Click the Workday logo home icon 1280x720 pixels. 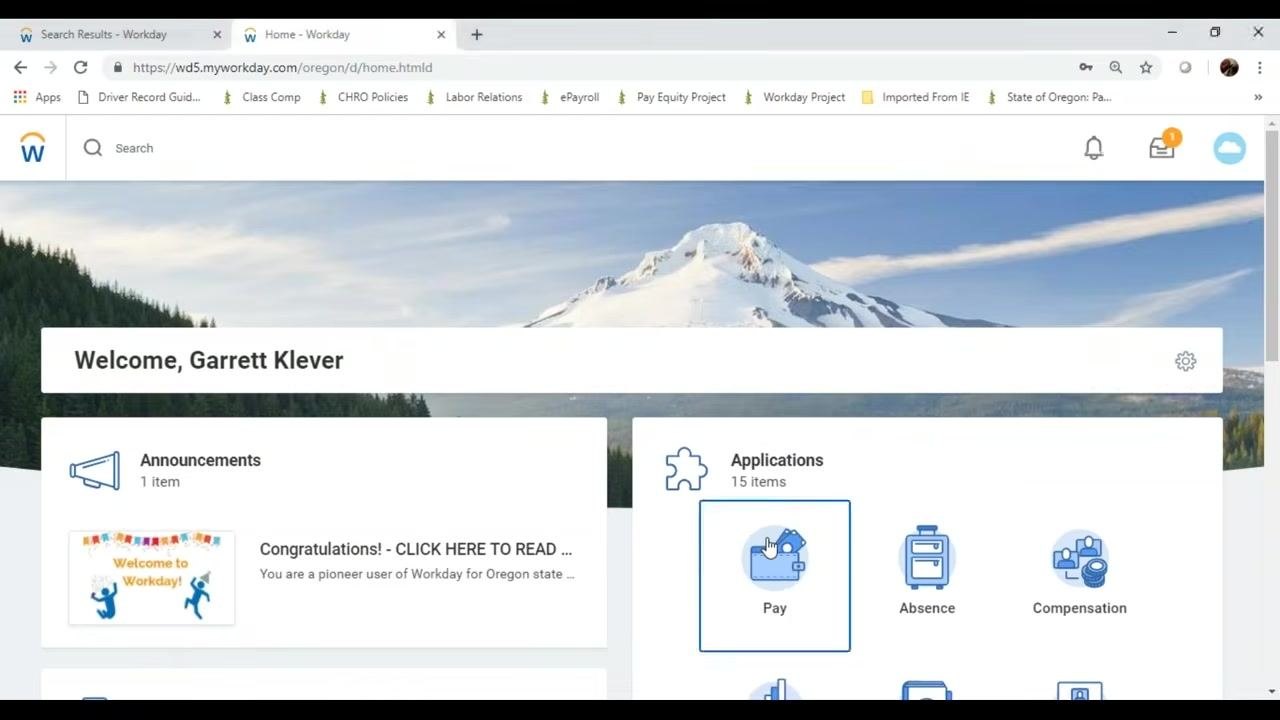pos(33,148)
